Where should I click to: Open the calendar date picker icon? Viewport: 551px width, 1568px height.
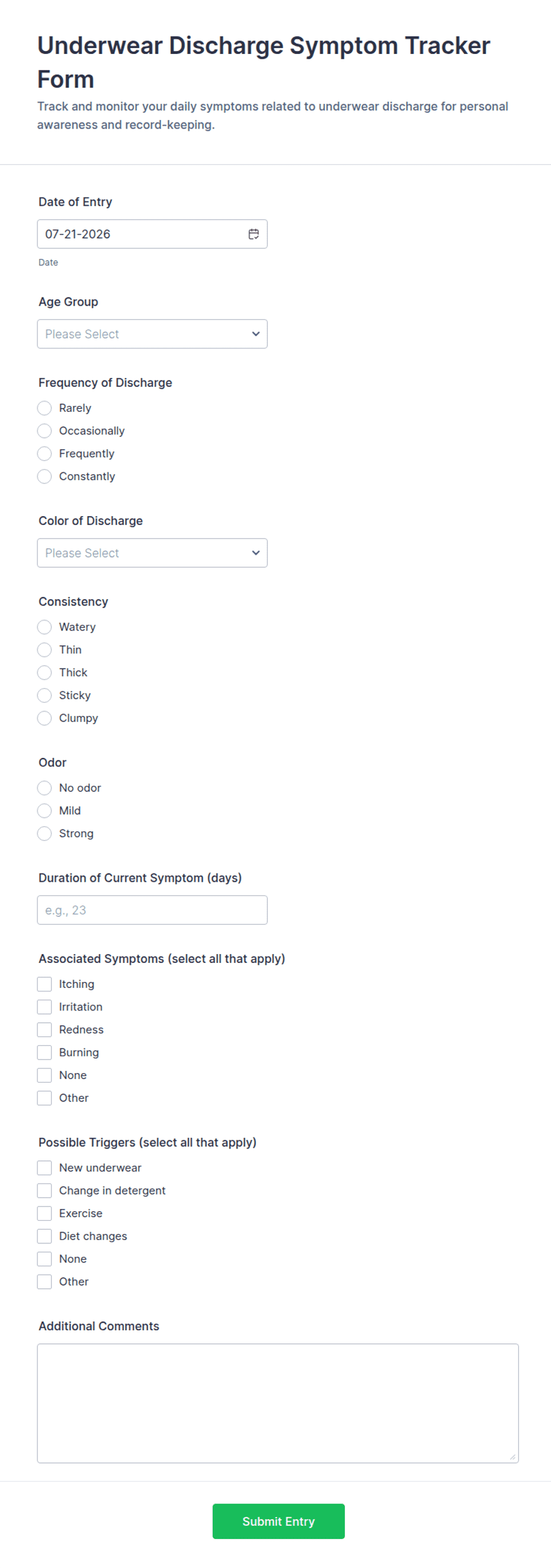pos(254,233)
